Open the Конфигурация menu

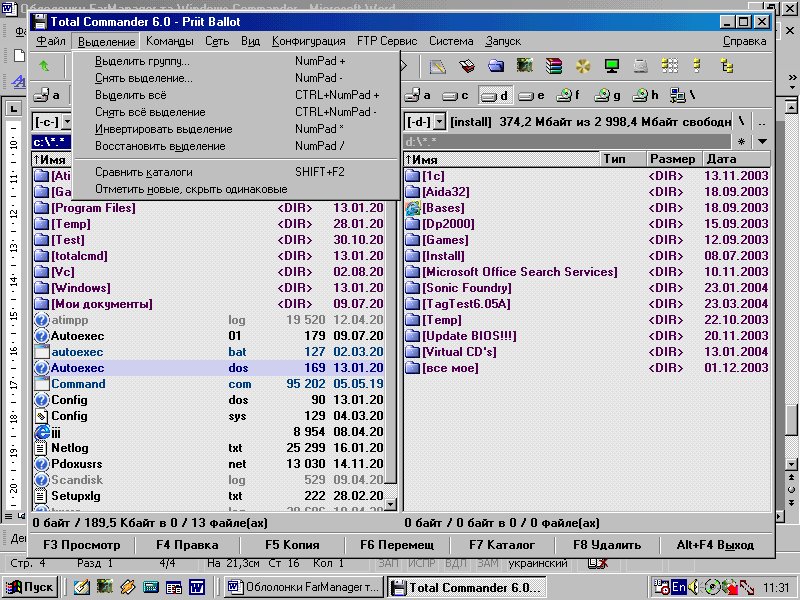tap(309, 41)
